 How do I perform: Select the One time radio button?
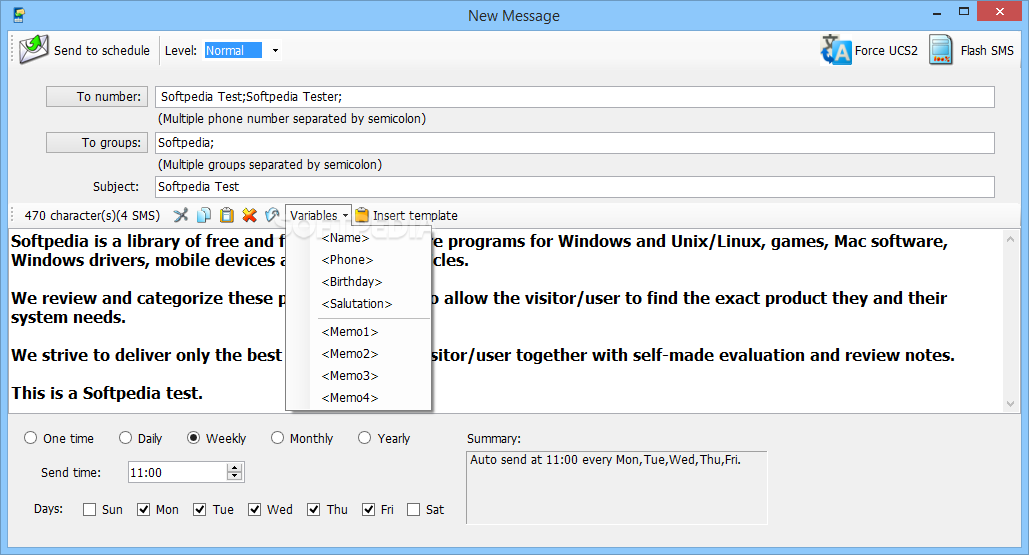click(x=30, y=438)
